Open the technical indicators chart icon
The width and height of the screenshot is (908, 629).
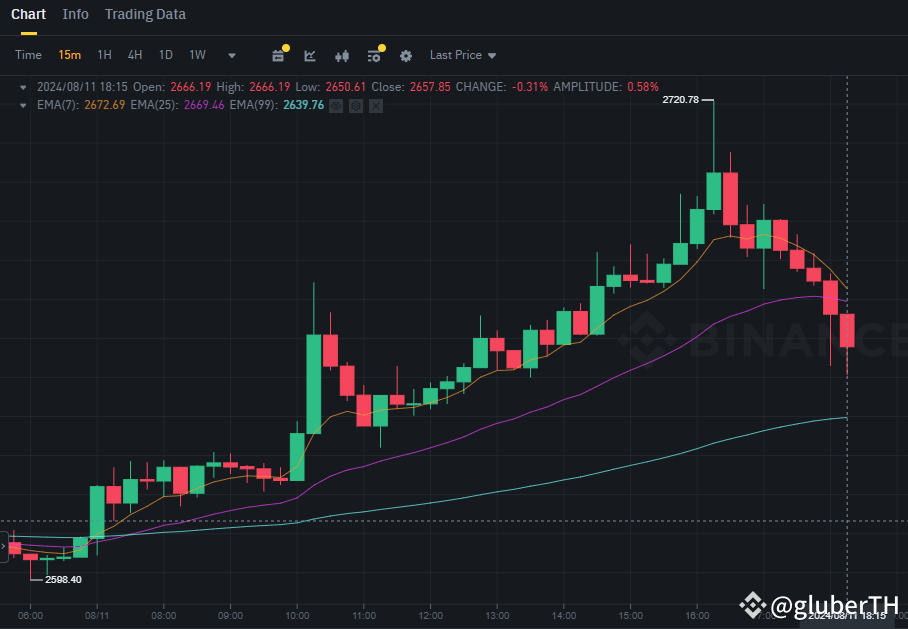coord(310,56)
